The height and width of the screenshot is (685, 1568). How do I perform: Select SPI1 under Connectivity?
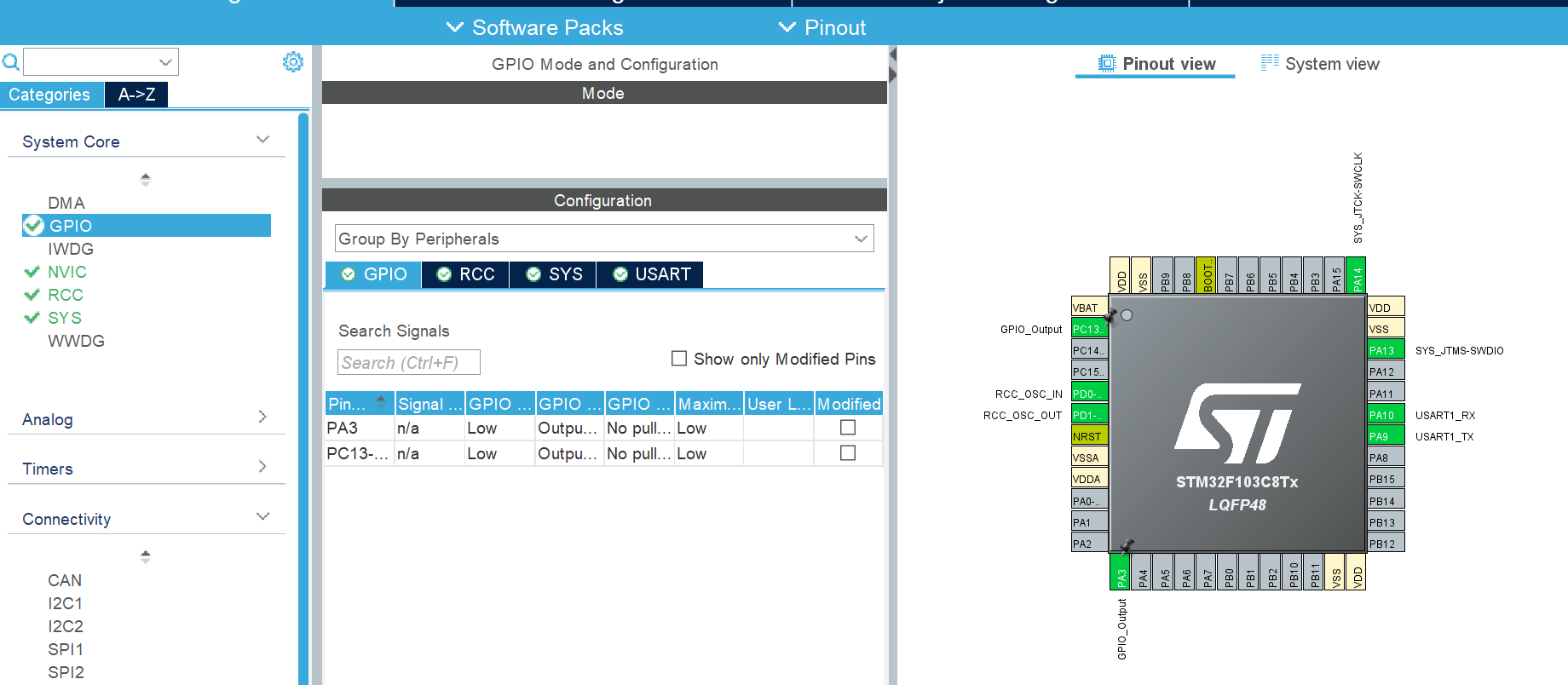[66, 649]
